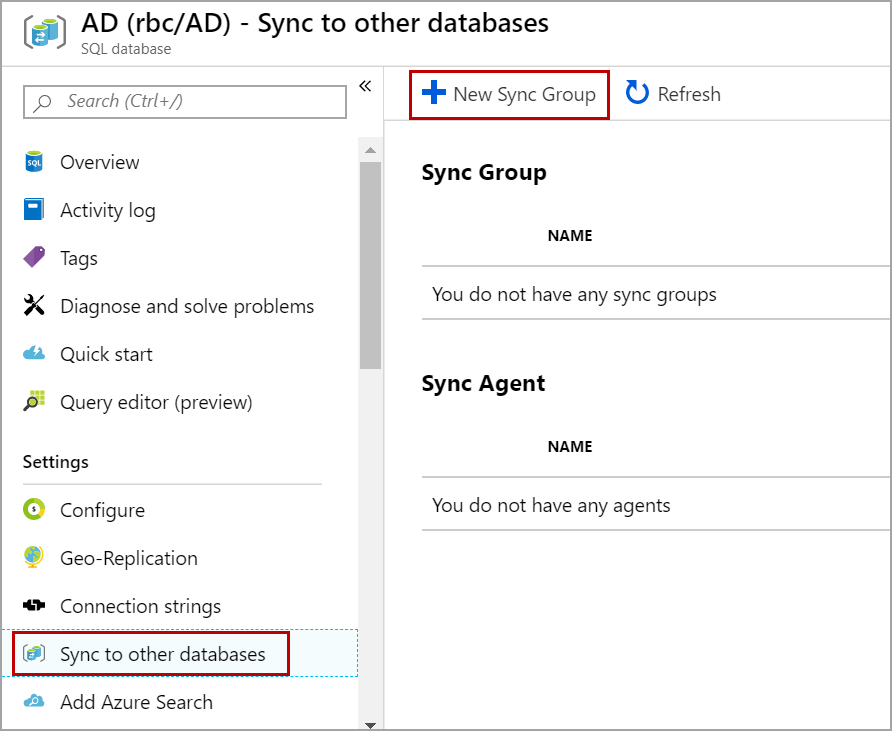Viewport: 892px width, 731px height.
Task: Sort Sync Group table by NAME header
Action: (x=570, y=236)
